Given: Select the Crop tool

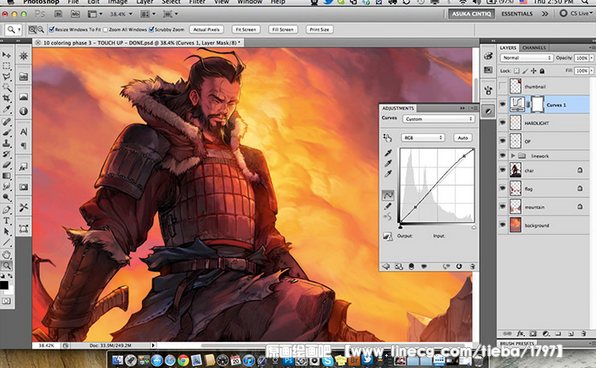Looking at the screenshot, I should click(6, 98).
